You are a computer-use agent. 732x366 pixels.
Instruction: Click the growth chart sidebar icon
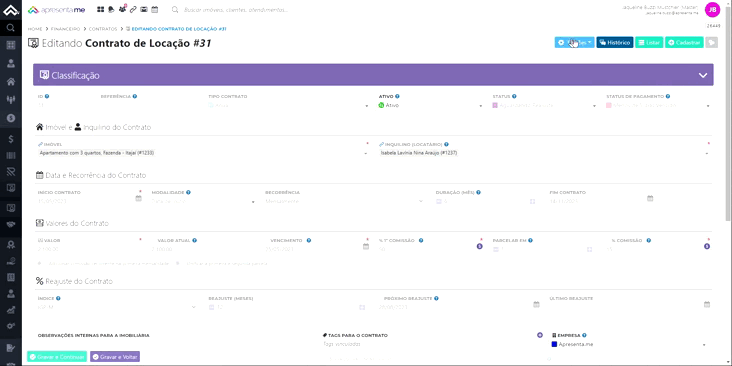11,310
